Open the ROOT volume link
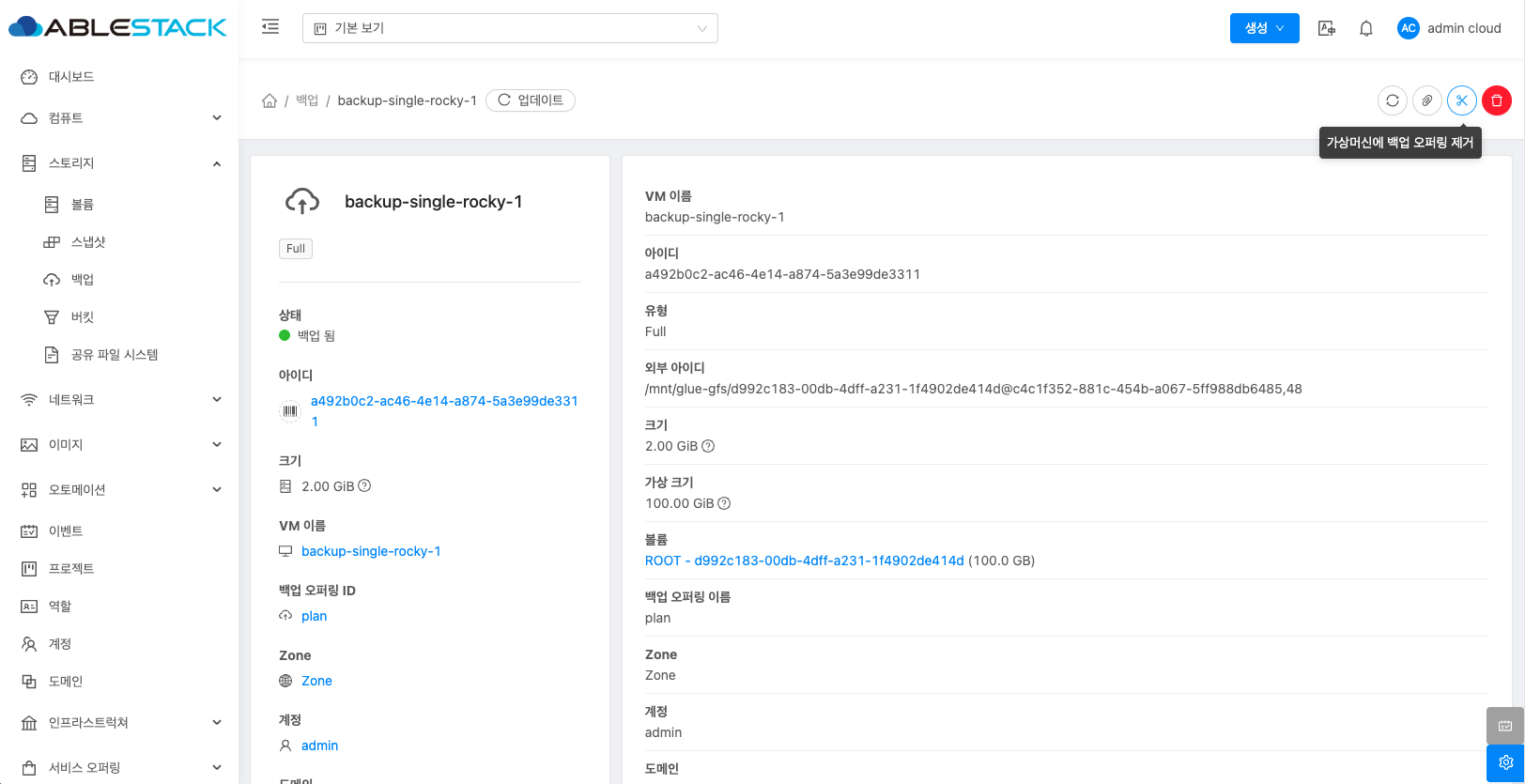 (x=804, y=561)
